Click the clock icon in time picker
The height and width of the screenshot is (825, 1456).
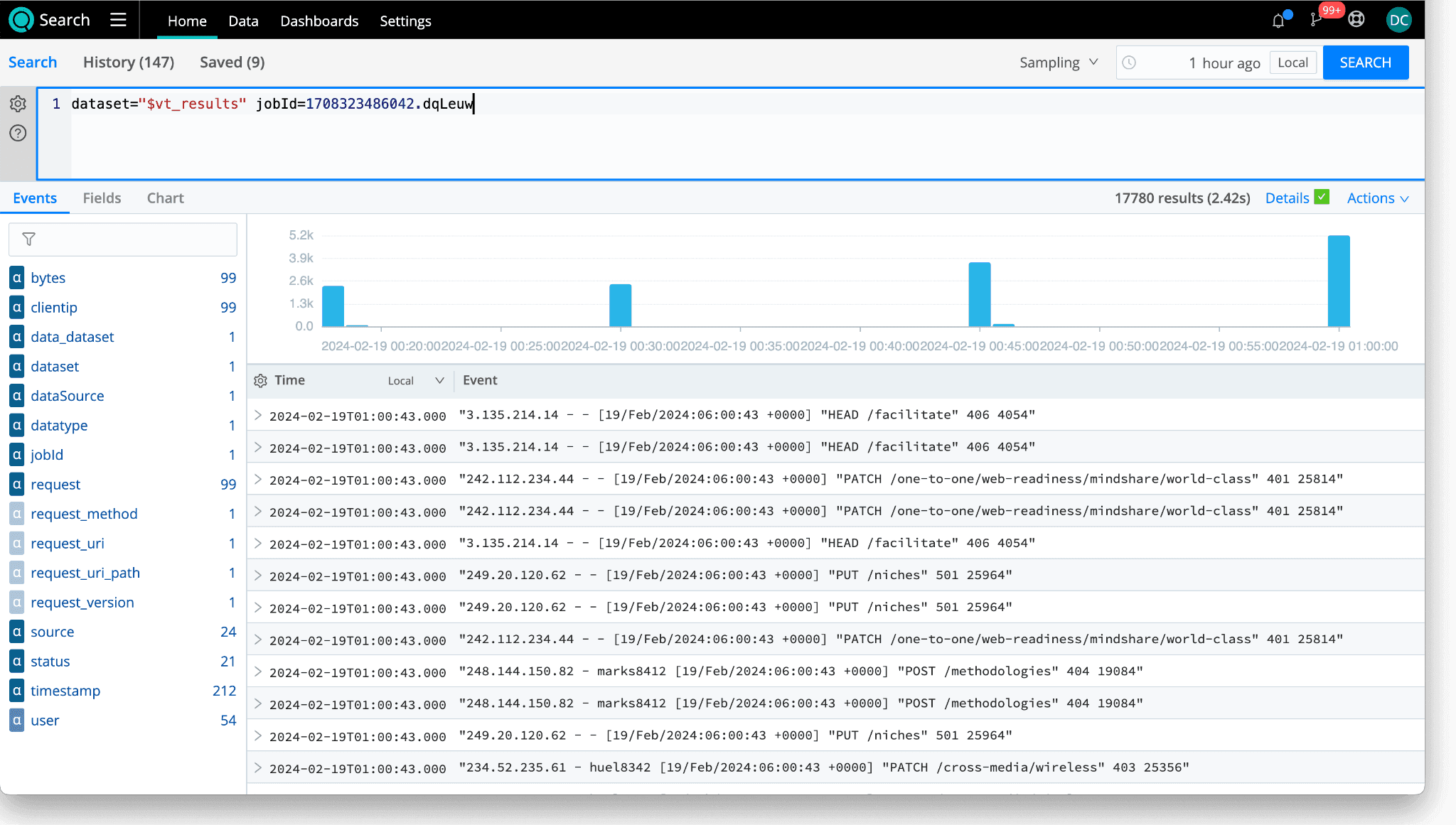[1129, 63]
